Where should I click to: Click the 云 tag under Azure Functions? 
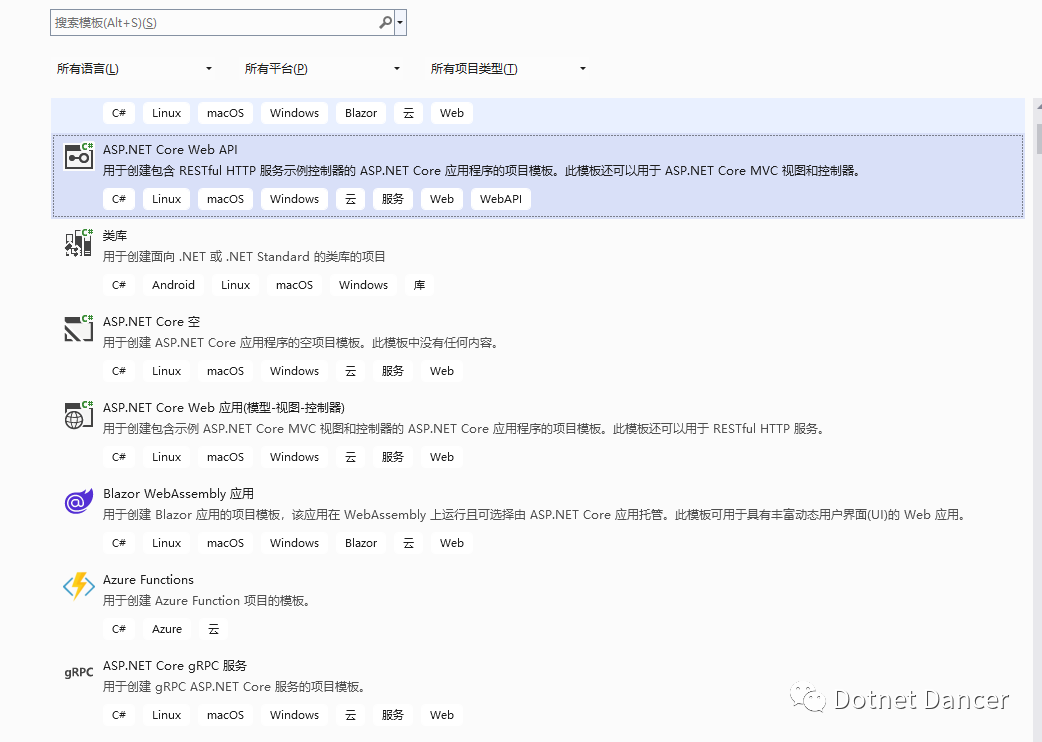pyautogui.click(x=213, y=629)
